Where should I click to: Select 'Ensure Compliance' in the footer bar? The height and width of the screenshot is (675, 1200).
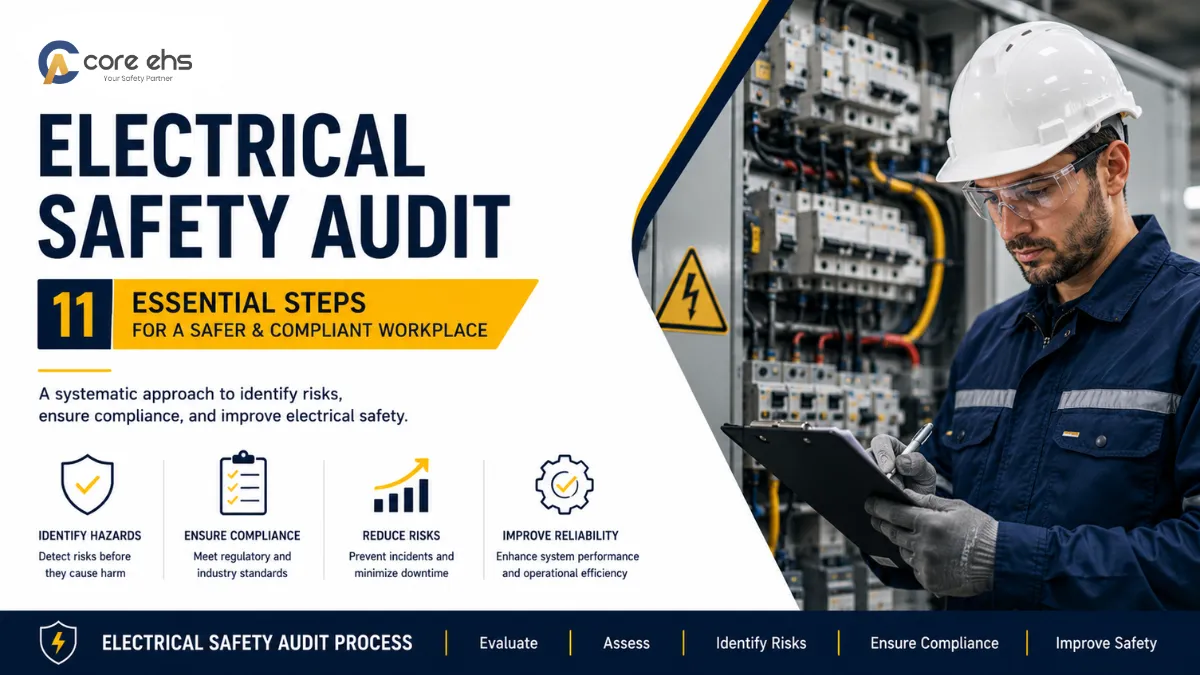[934, 643]
